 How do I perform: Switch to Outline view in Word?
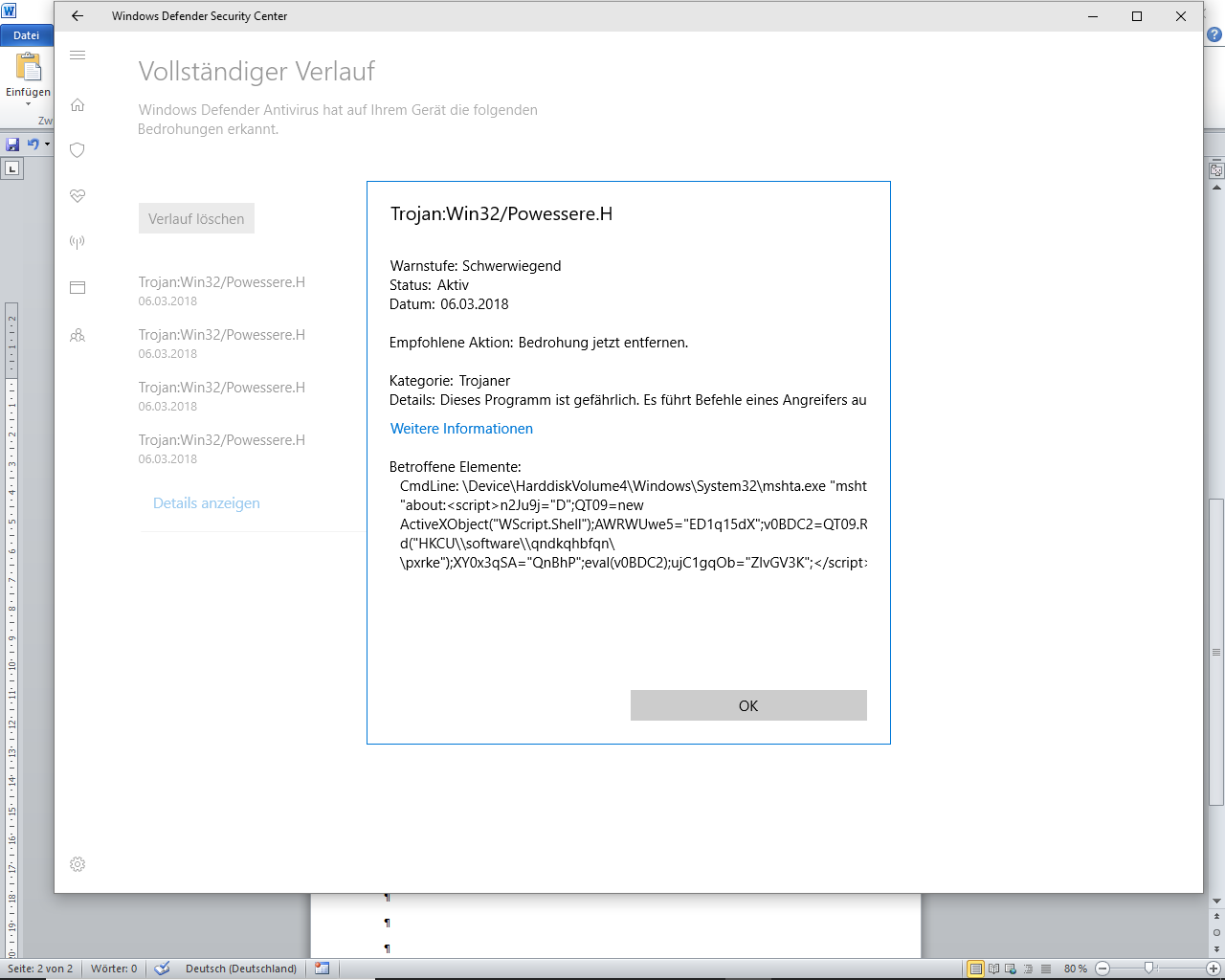point(1028,969)
